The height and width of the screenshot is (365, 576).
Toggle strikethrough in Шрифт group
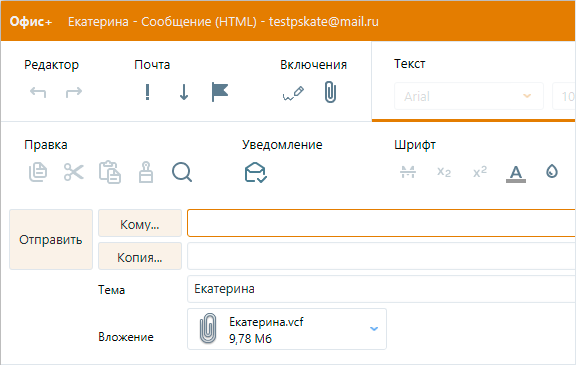point(408,171)
